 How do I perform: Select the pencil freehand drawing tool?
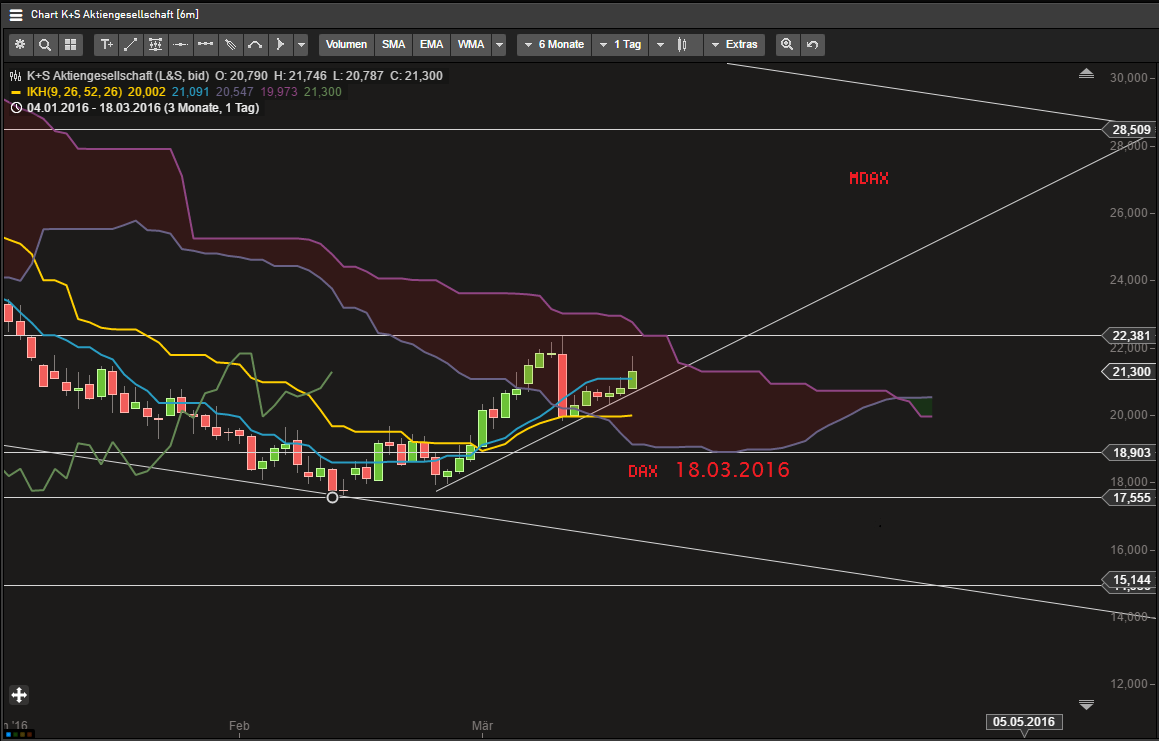(x=231, y=44)
